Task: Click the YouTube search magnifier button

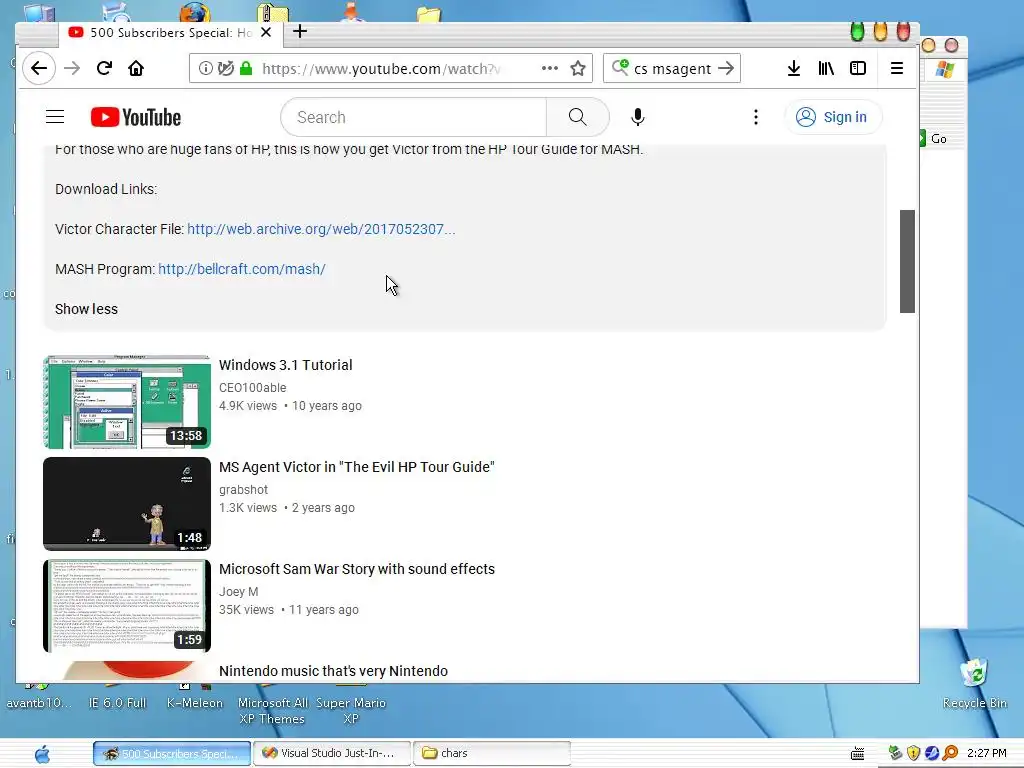Action: point(577,117)
